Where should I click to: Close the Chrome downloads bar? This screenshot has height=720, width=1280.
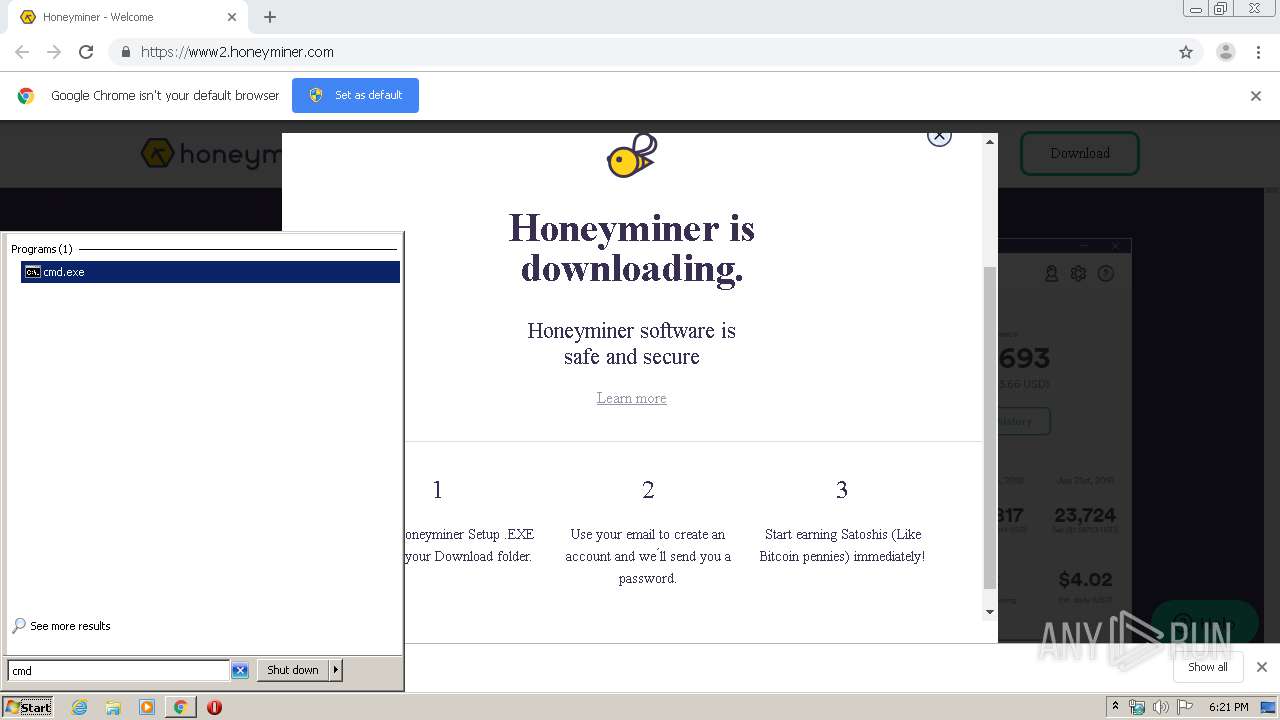1261,667
